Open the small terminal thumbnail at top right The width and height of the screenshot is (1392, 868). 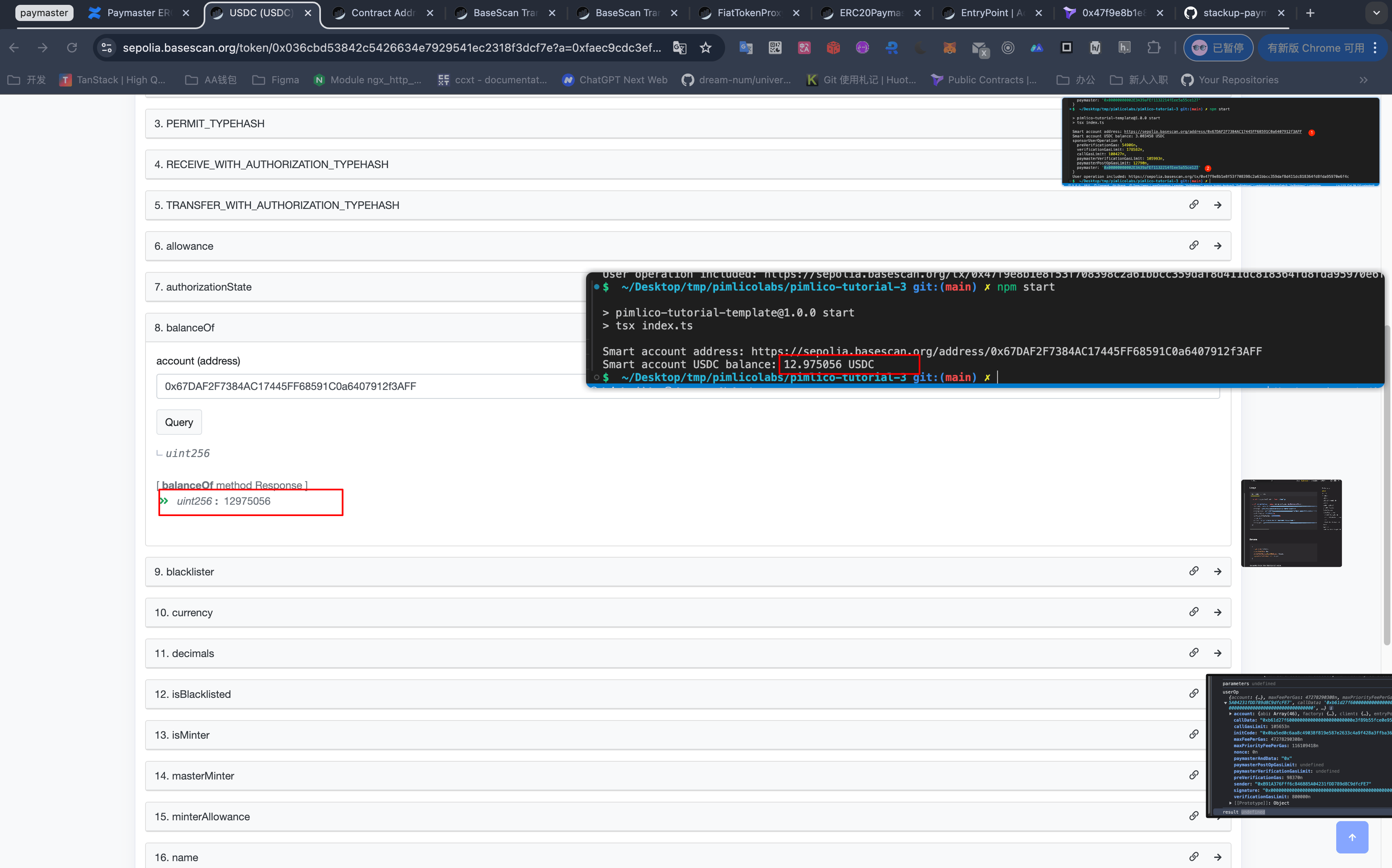[x=1220, y=141]
